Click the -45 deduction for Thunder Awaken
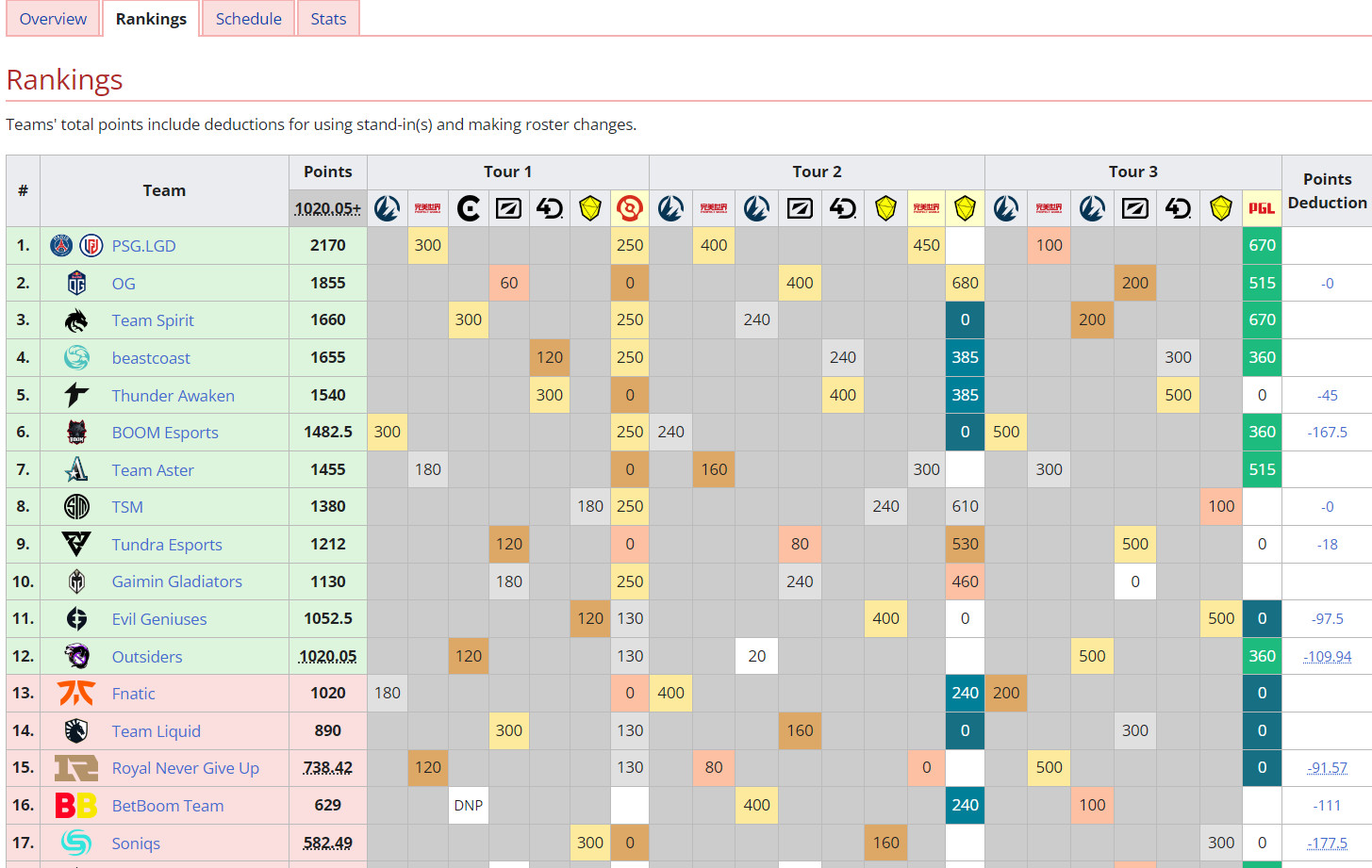 (x=1328, y=396)
